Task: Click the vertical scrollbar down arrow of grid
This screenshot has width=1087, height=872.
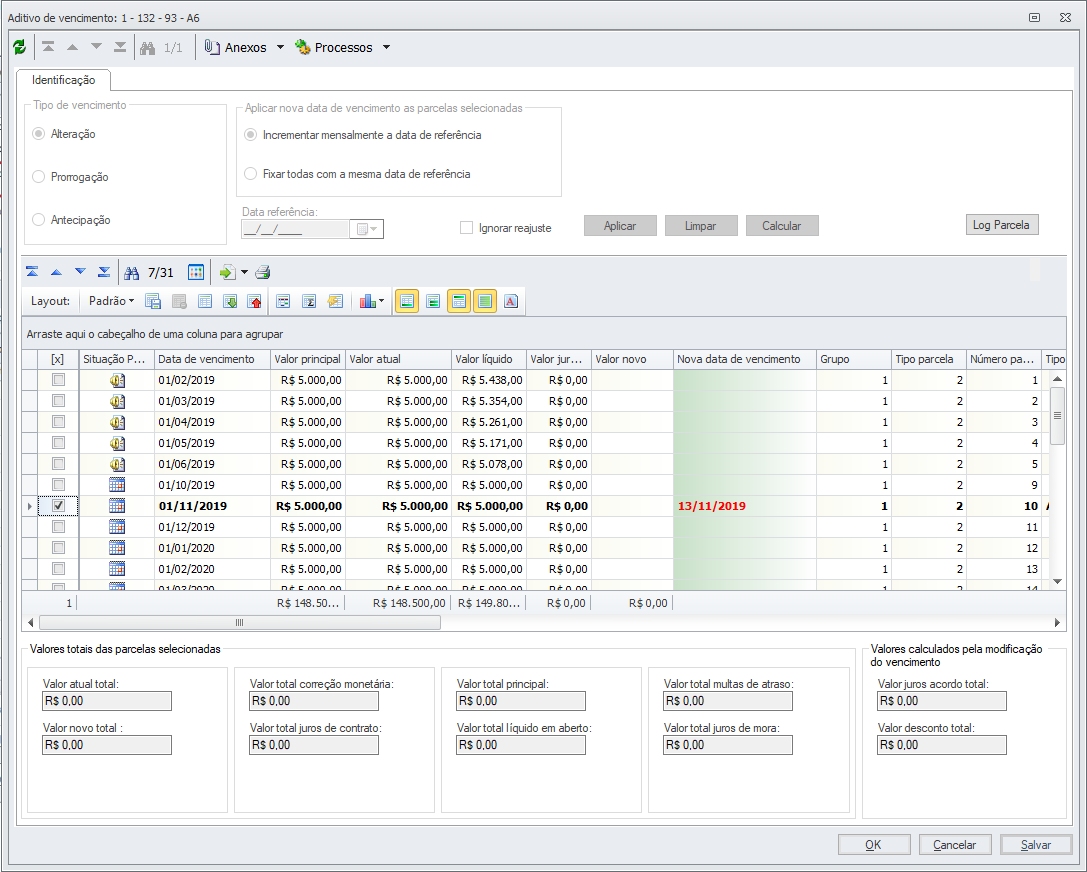Action: click(1057, 582)
